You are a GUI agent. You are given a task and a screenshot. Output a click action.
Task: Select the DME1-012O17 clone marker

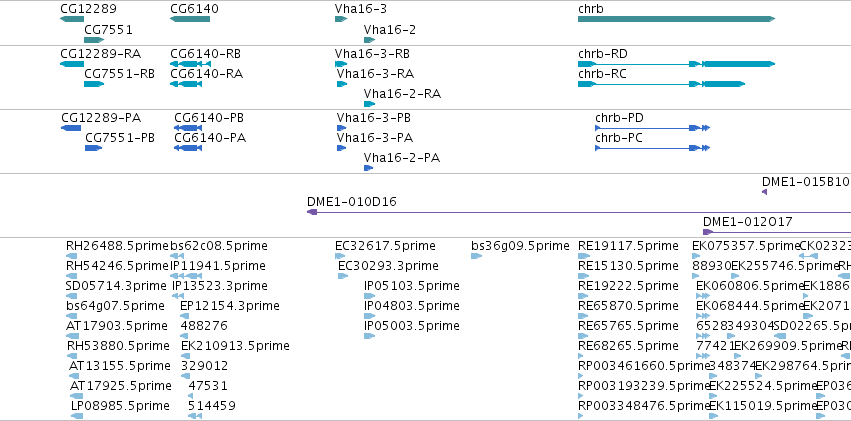[x=708, y=232]
